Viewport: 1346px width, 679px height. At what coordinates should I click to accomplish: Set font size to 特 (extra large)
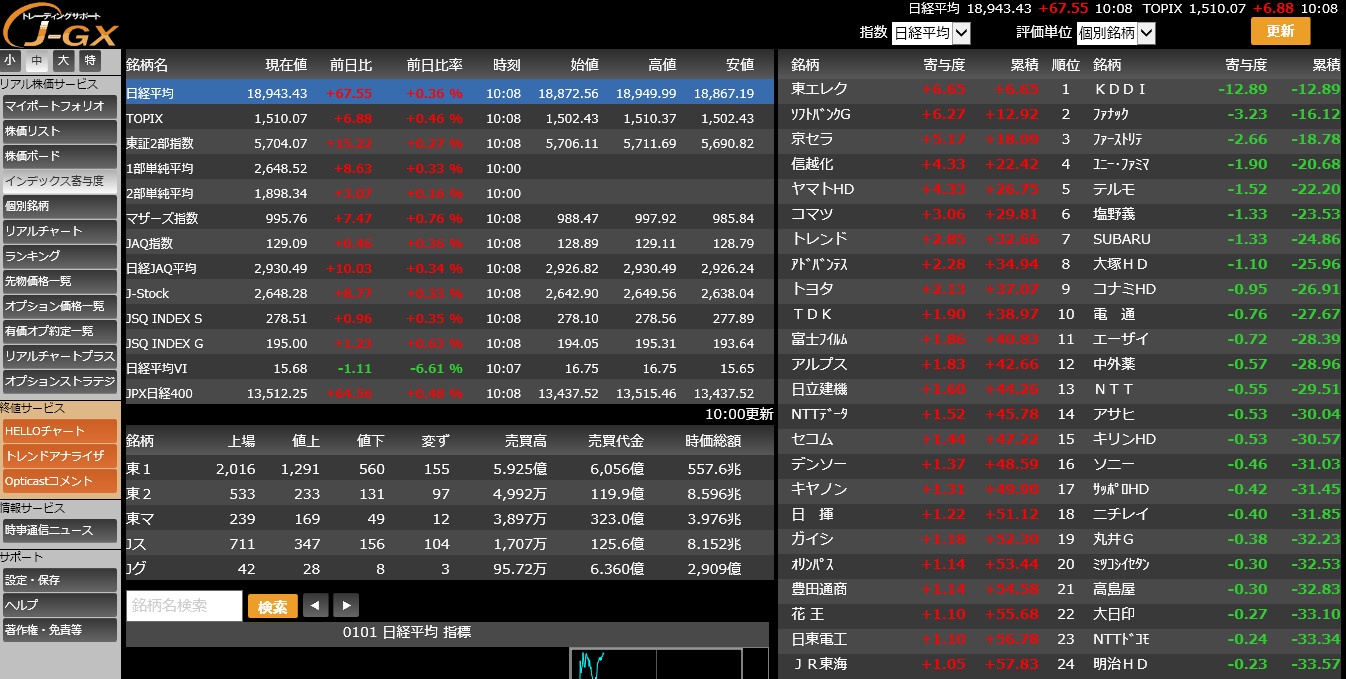coord(91,61)
